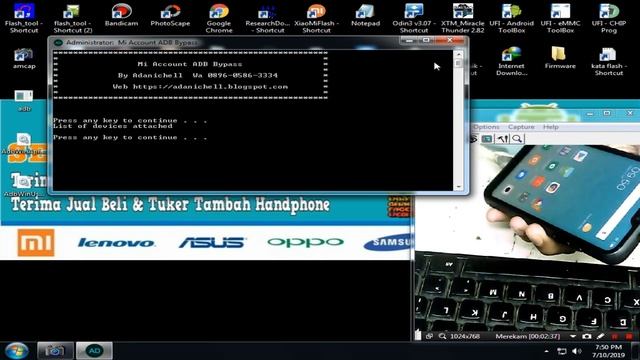Open the Flash_tool shortcut on desktop
The height and width of the screenshot is (360, 640).
pyautogui.click(x=24, y=18)
